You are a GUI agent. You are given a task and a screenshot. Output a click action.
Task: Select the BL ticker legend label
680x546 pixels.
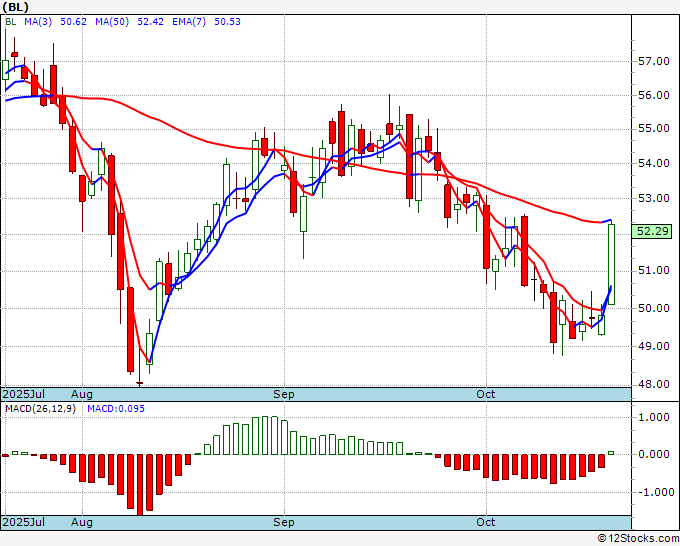(11, 22)
